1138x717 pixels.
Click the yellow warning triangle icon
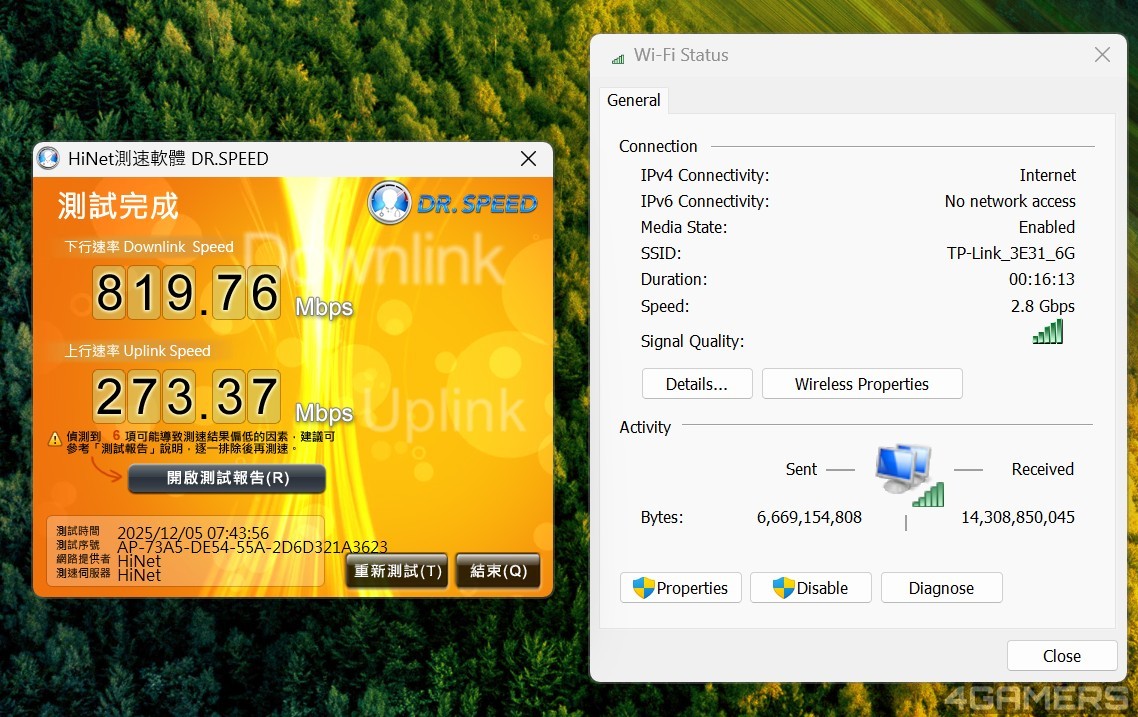coord(54,438)
